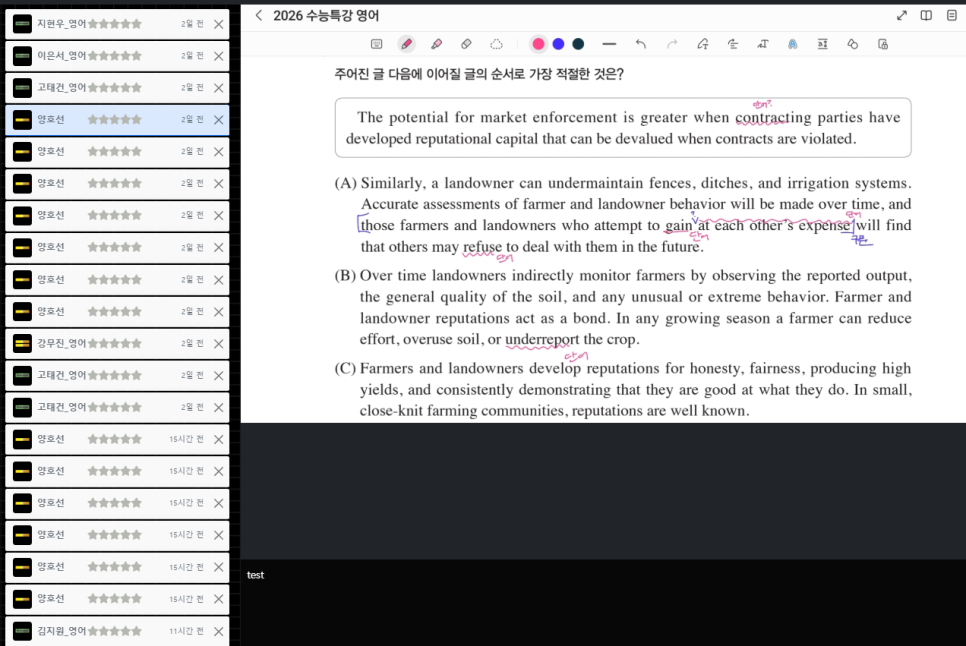Screen dimensions: 966x646
Task: Close the 김지원_영어 entry
Action: tap(219, 631)
